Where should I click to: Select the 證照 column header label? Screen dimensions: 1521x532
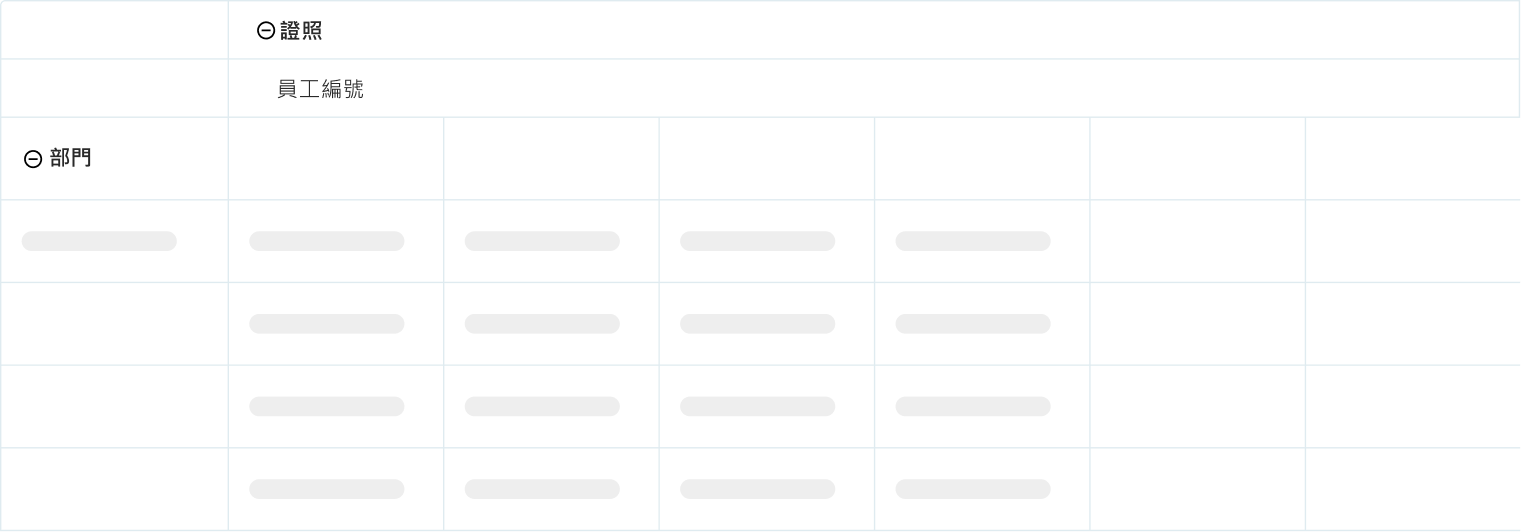[301, 31]
